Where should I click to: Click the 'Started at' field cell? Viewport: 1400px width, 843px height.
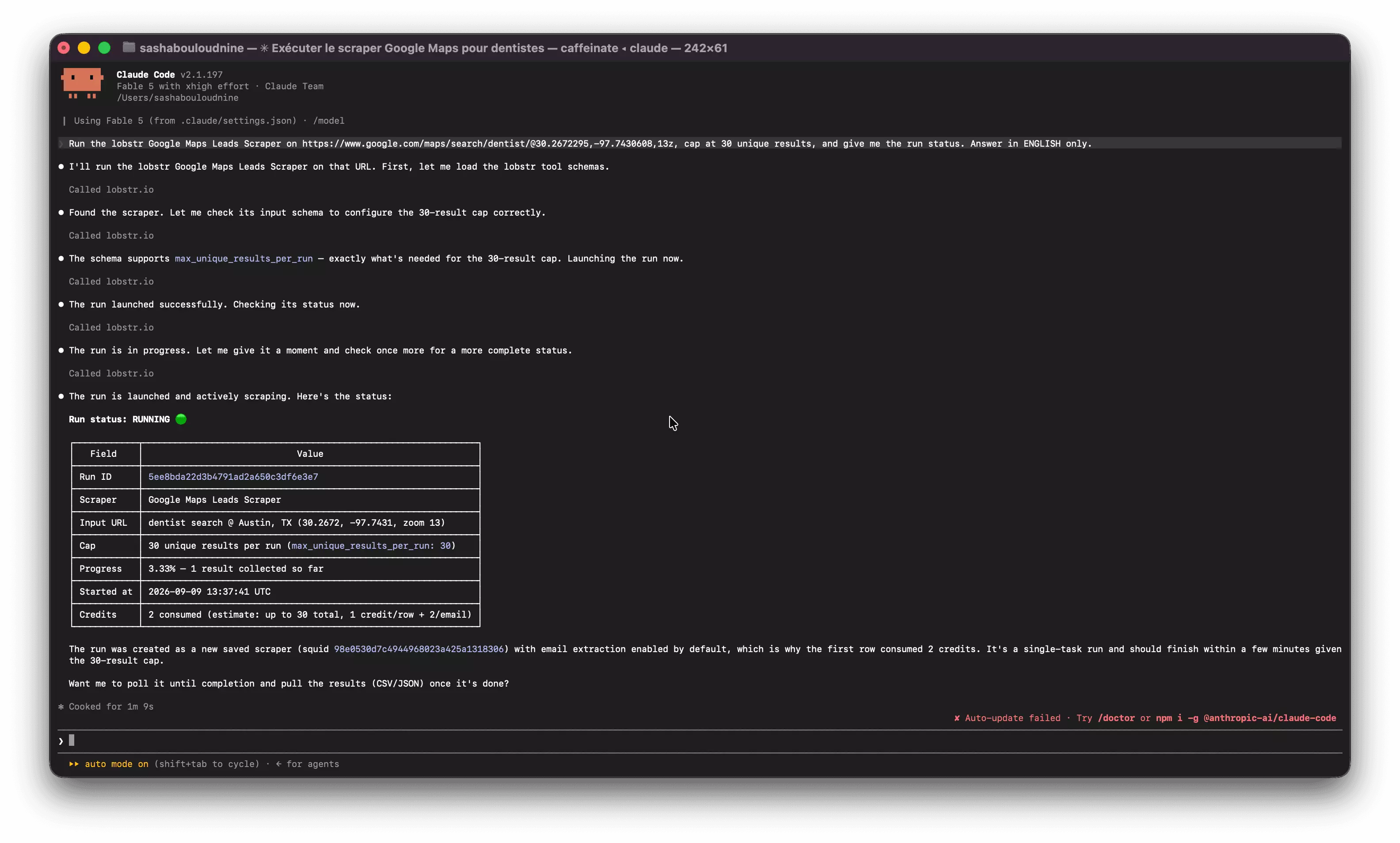106,591
